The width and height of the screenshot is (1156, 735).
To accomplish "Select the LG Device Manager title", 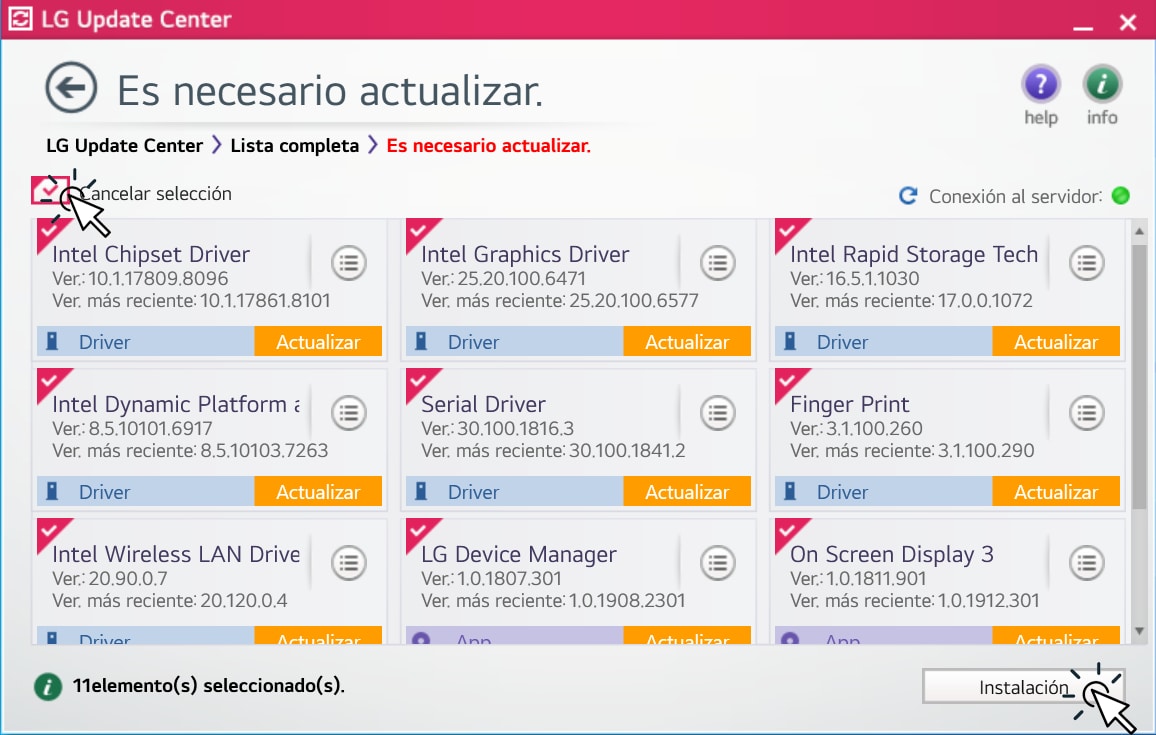I will (518, 554).
